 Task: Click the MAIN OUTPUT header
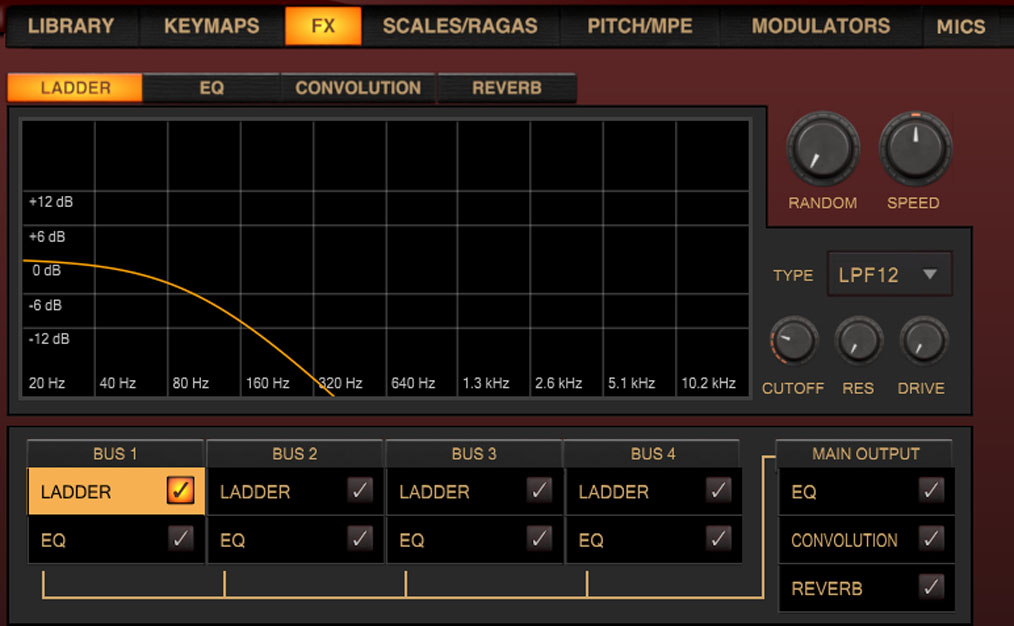coord(865,453)
